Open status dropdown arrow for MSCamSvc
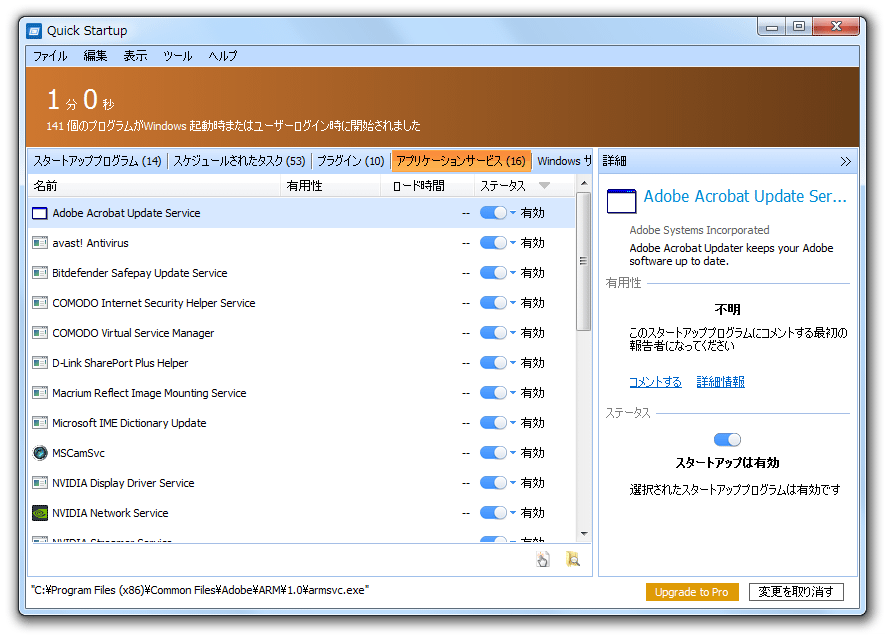889x638 pixels. pyautogui.click(x=513, y=453)
